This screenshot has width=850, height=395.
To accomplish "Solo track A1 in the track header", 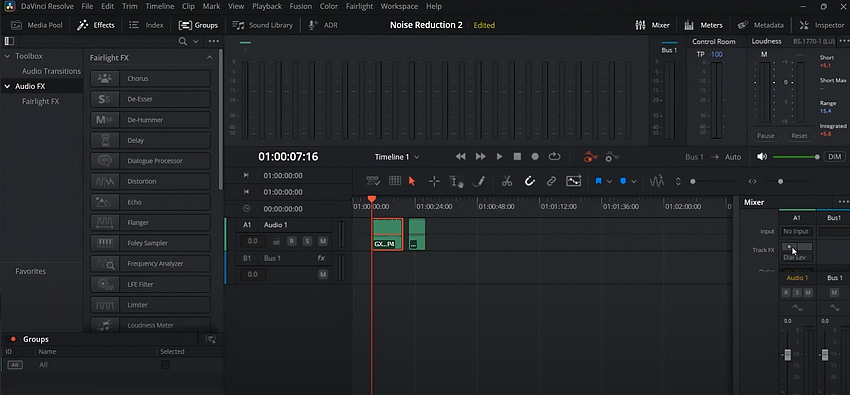I will click(x=307, y=241).
